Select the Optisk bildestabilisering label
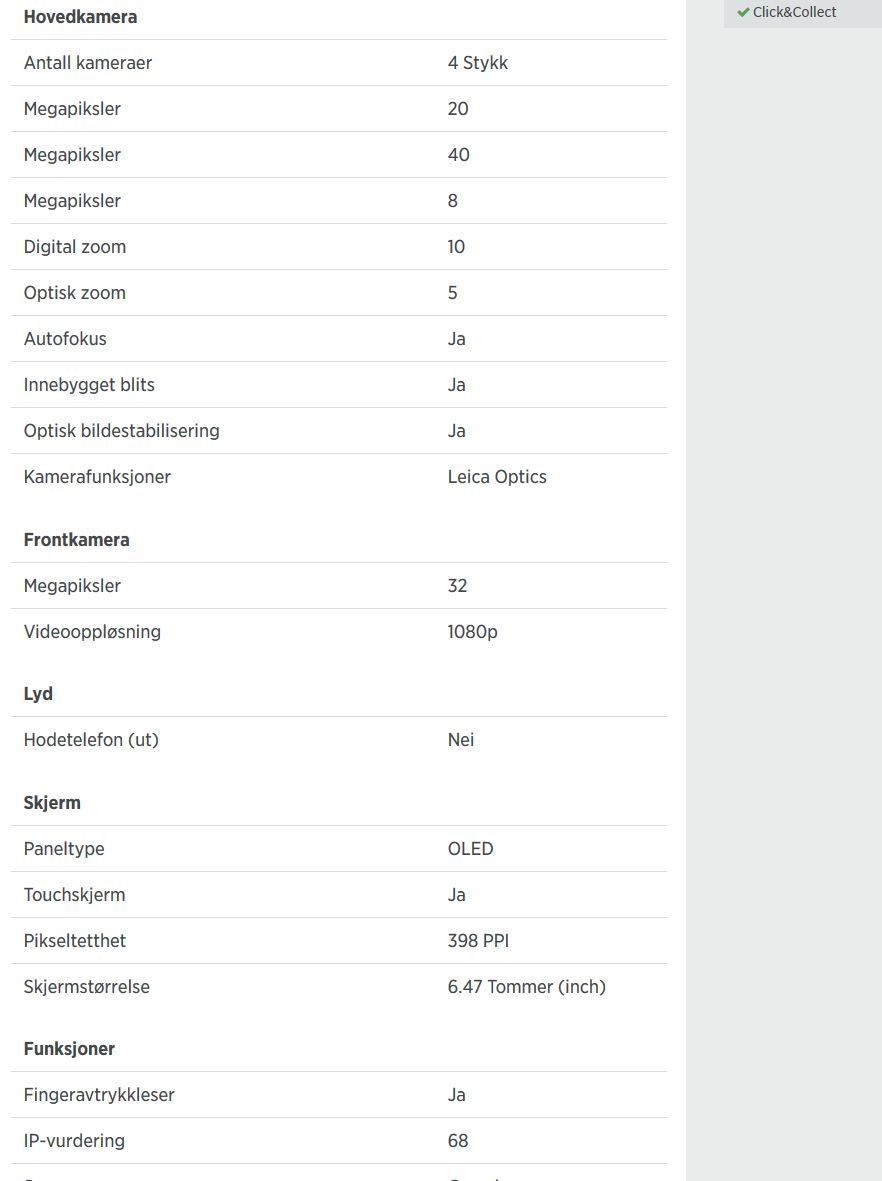The width and height of the screenshot is (882, 1181). [122, 431]
